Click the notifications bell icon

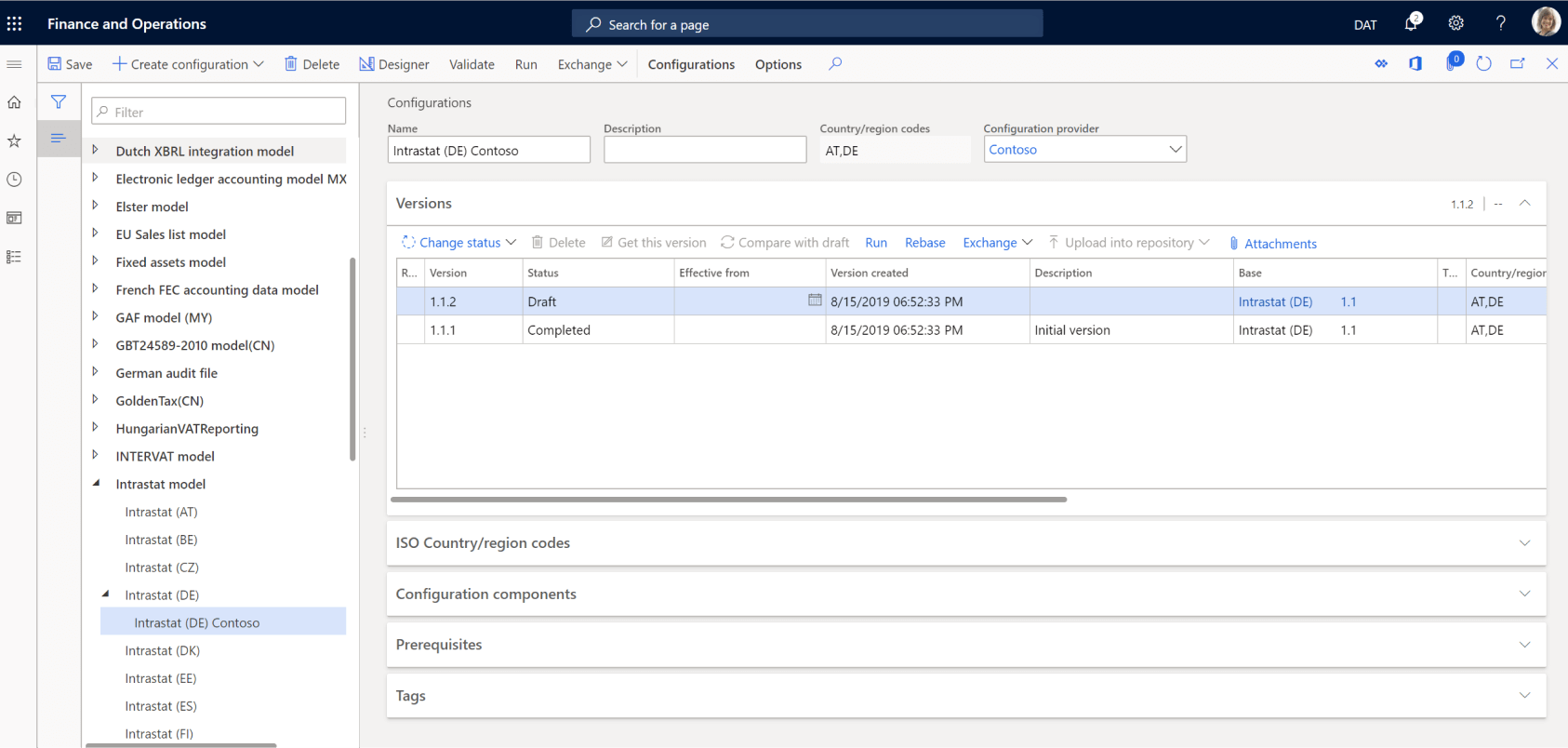(1411, 23)
